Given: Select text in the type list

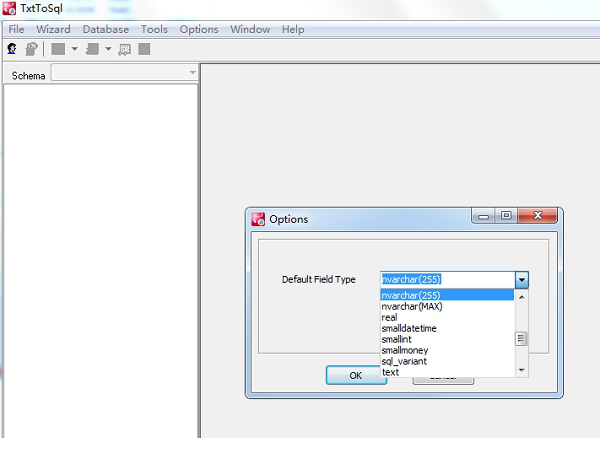Looking at the screenshot, I should [x=447, y=372].
